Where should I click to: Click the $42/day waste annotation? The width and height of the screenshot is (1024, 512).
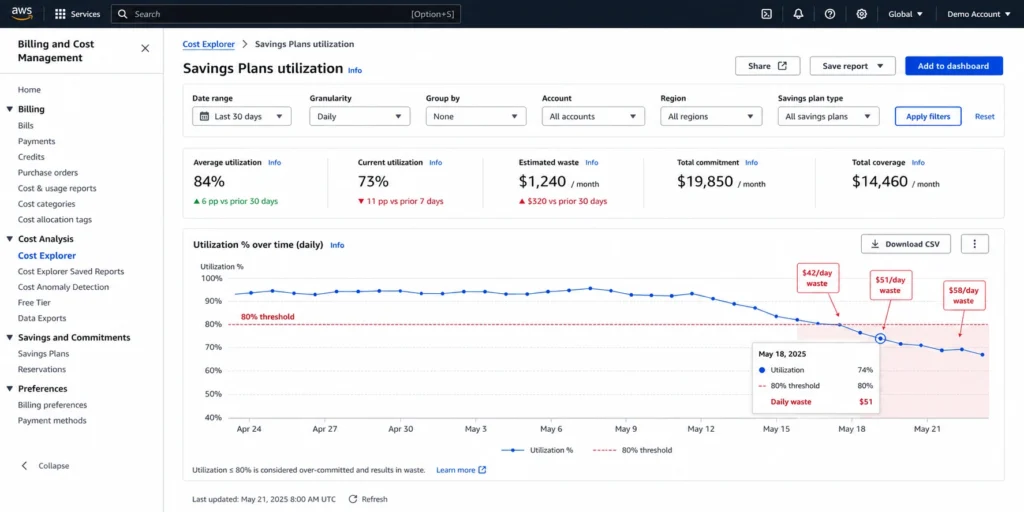click(816, 278)
